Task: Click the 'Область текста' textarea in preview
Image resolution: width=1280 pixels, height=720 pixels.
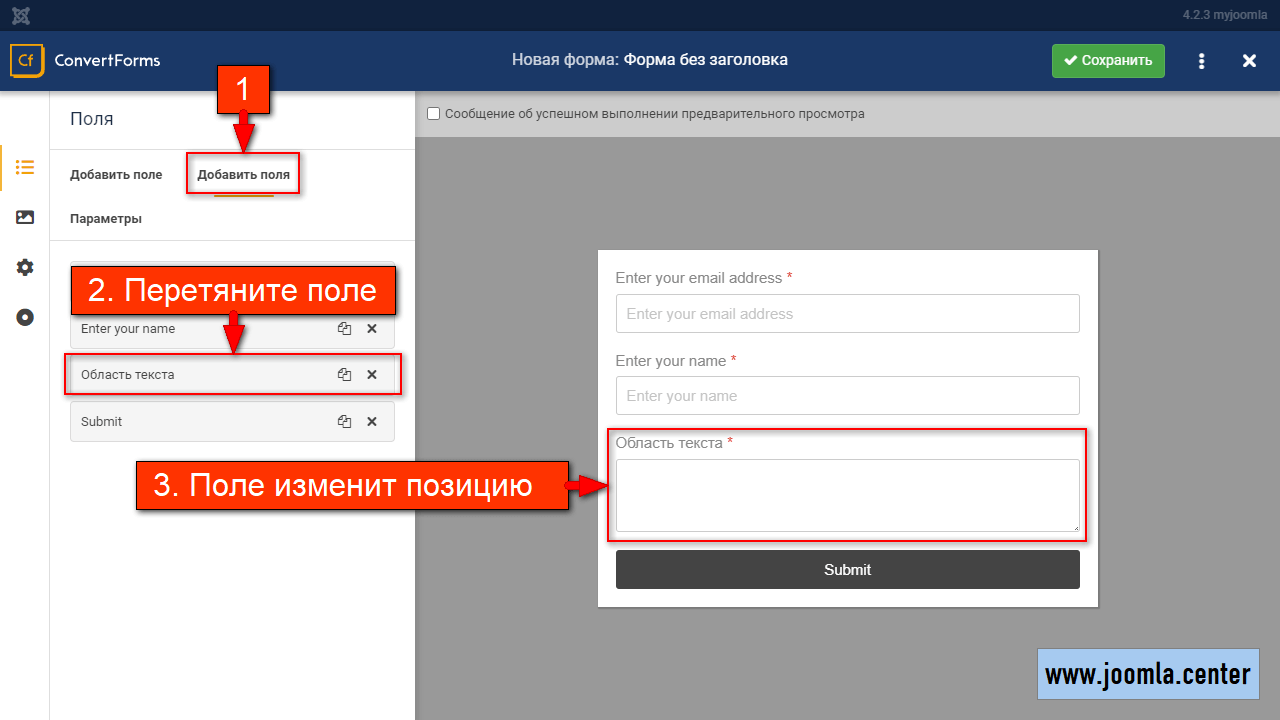Action: tap(847, 495)
